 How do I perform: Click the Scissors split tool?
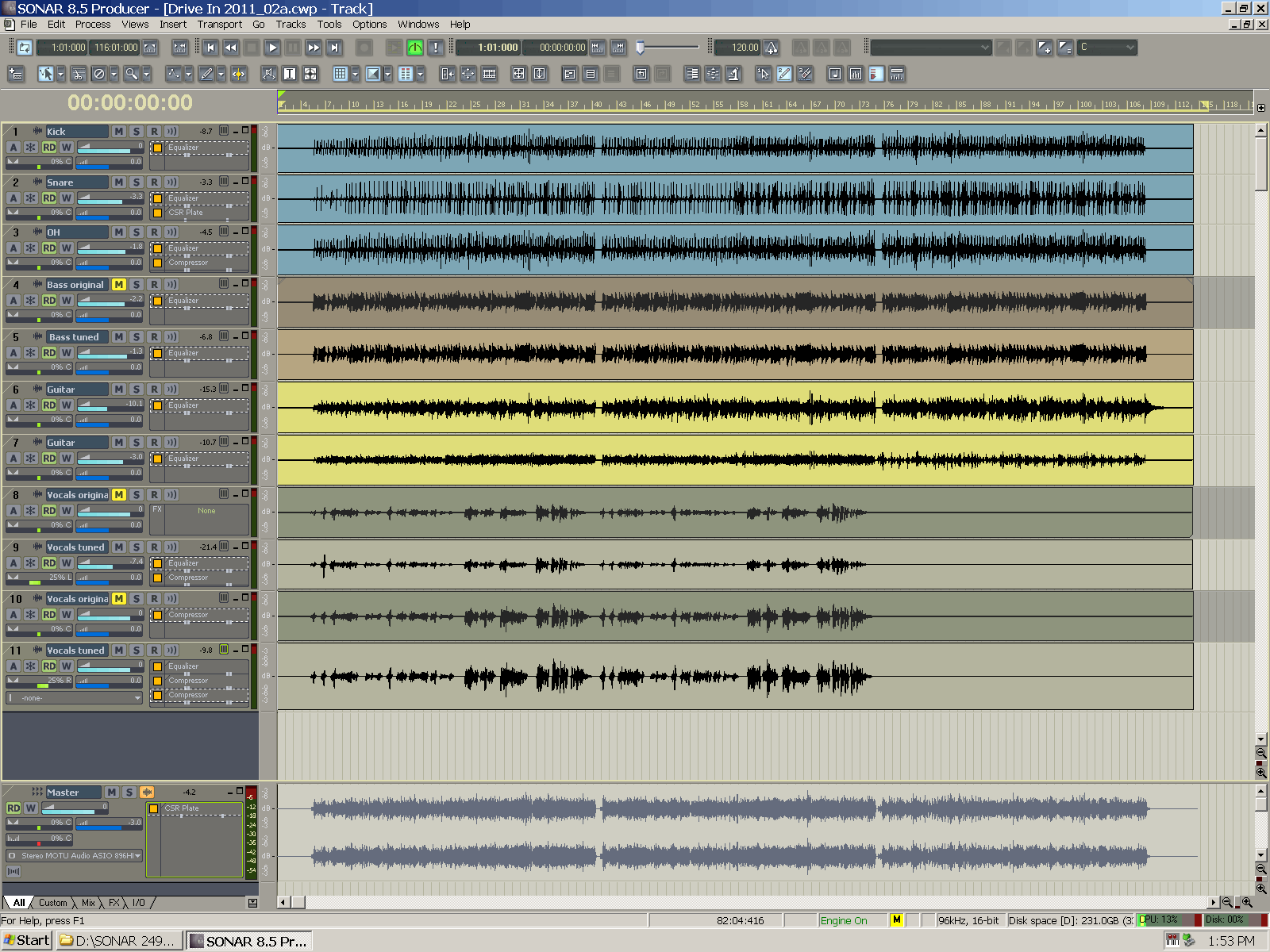coord(78,74)
